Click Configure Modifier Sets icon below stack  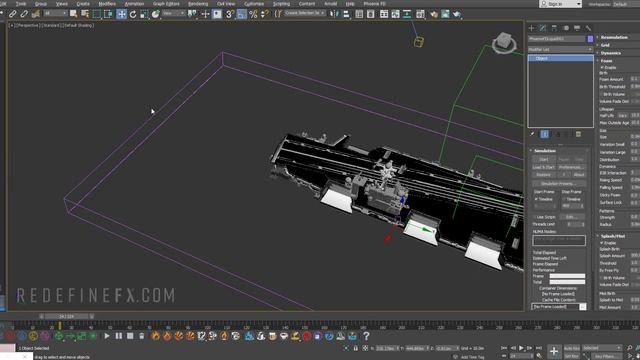tap(578, 134)
